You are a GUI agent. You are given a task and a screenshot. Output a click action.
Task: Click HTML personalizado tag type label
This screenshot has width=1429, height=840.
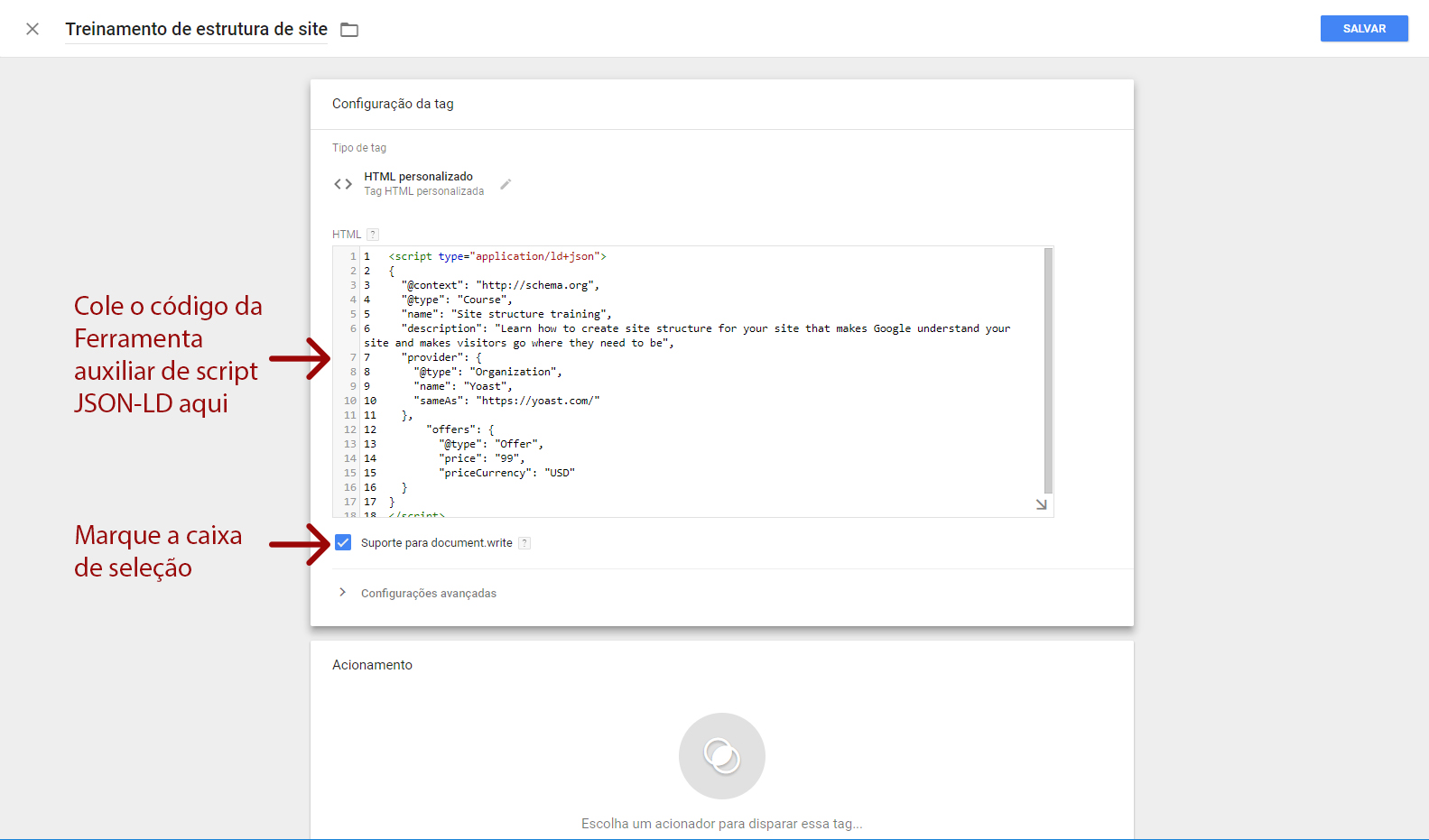(418, 177)
